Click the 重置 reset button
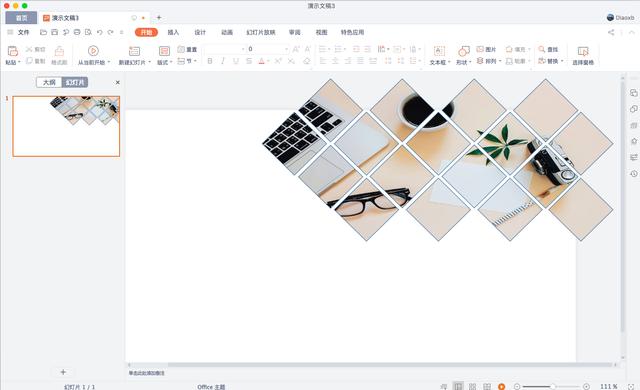Screen dimensions: 640x390 click(x=187, y=49)
